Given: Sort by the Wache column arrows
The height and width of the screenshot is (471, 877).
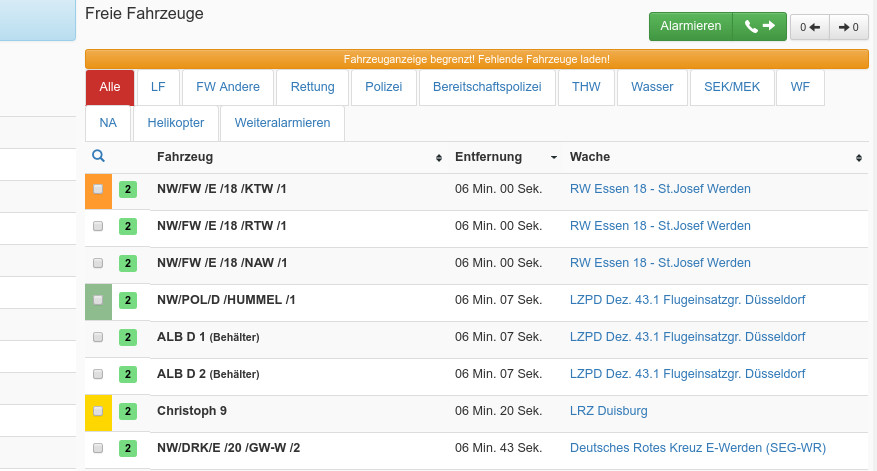Looking at the screenshot, I should click(x=859, y=158).
